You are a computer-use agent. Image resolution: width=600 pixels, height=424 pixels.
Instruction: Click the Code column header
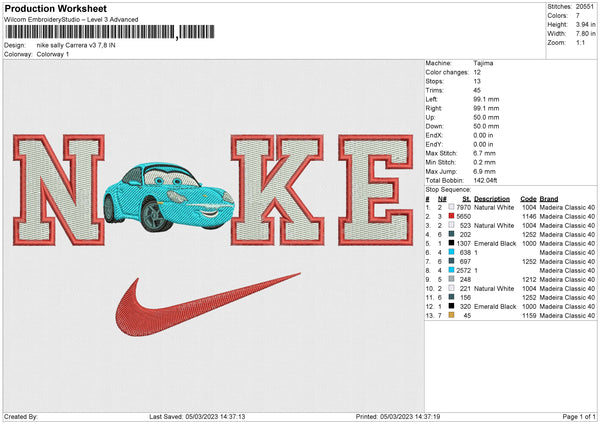pos(528,199)
